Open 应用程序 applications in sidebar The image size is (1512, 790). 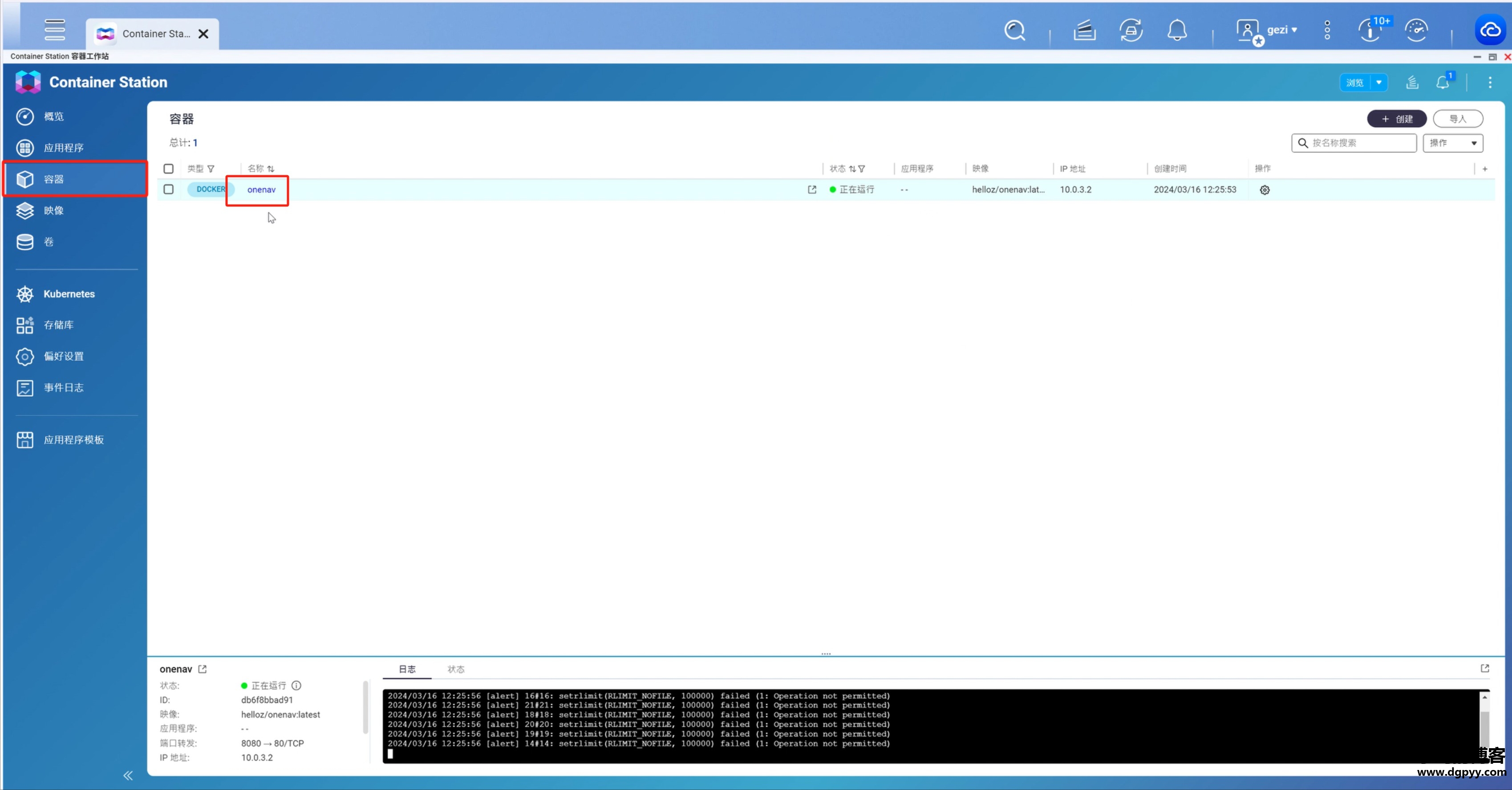(75, 148)
